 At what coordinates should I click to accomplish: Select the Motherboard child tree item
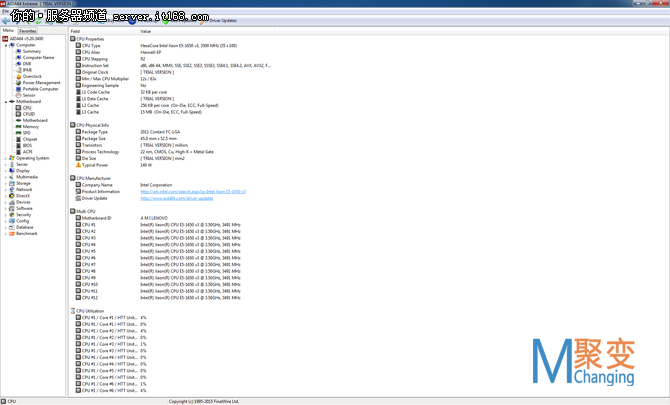[32, 120]
